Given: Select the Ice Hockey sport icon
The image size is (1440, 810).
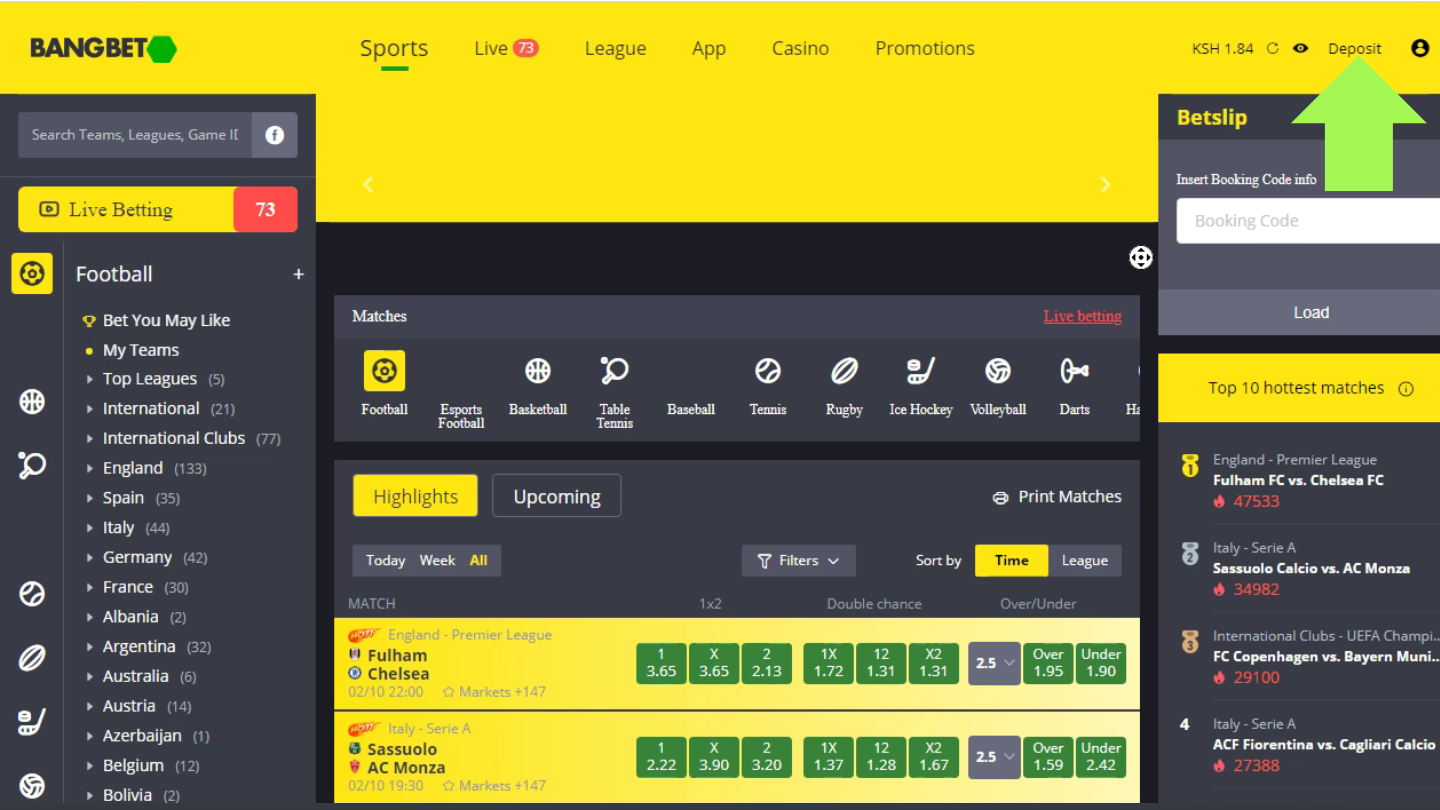Looking at the screenshot, I should pos(920,372).
